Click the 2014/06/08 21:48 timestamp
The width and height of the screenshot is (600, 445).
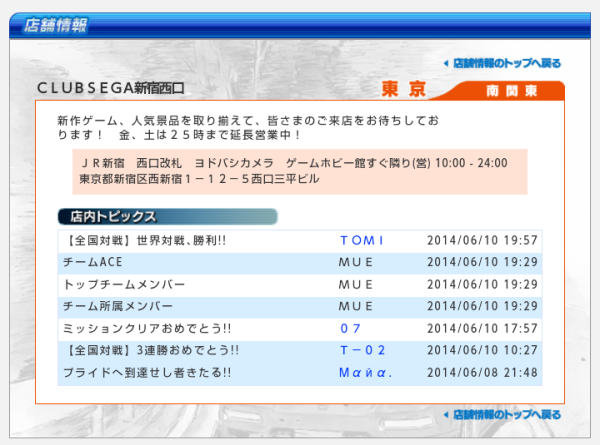[x=483, y=372]
